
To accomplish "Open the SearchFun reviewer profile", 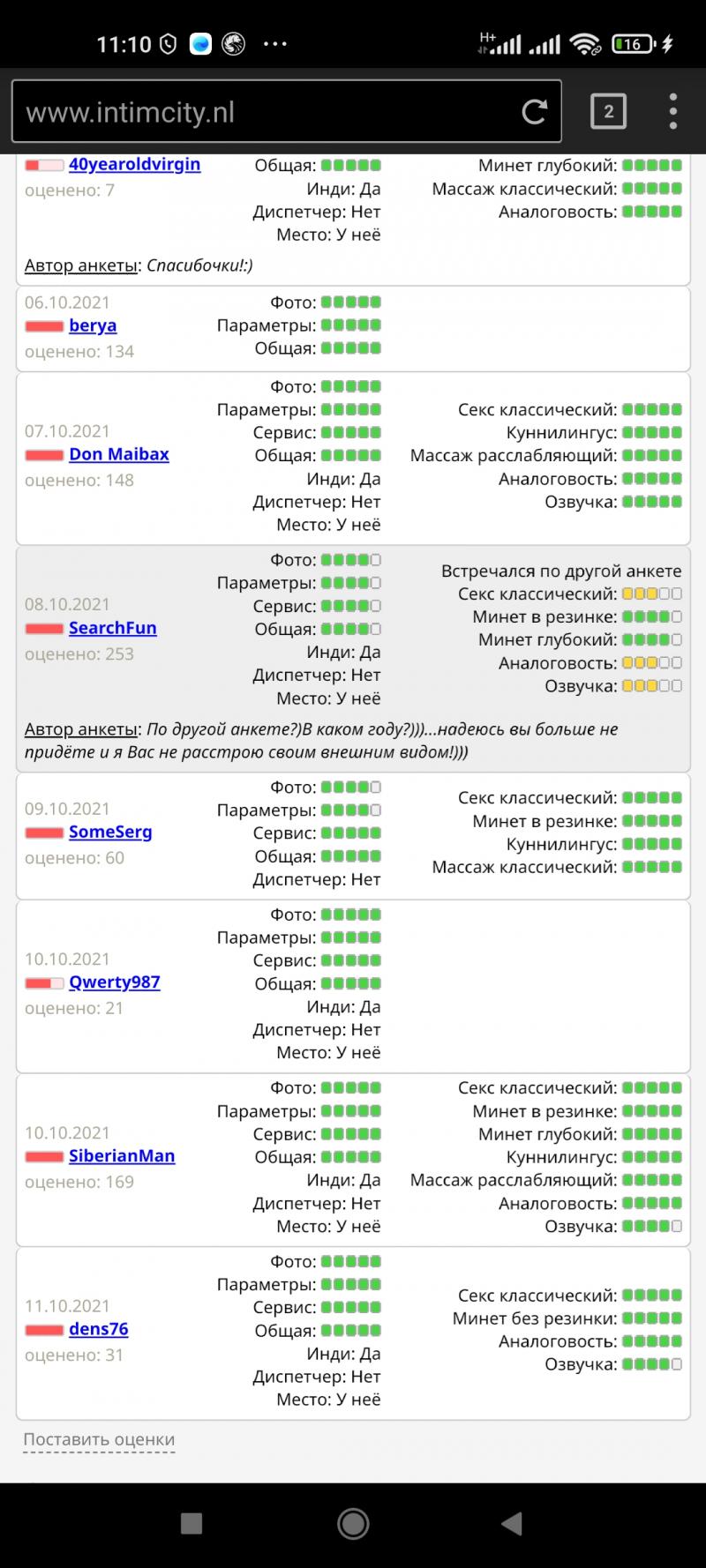I will (x=113, y=628).
